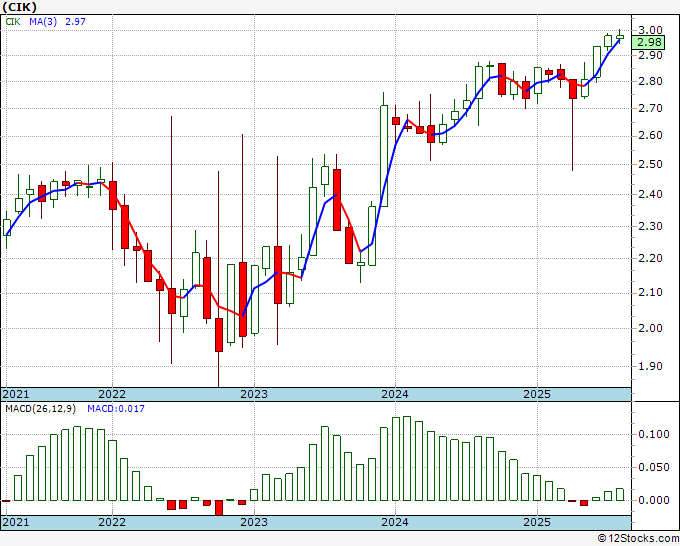
Task: Click the MA(3) indicator label
Action: [x=43, y=21]
